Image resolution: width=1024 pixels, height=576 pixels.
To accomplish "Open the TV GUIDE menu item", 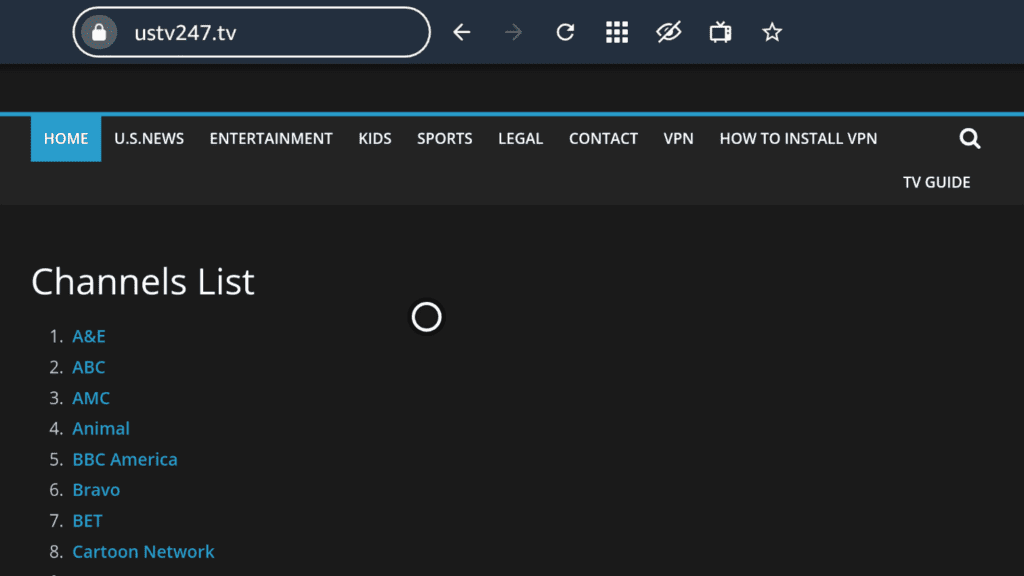I will pyautogui.click(x=936, y=182).
